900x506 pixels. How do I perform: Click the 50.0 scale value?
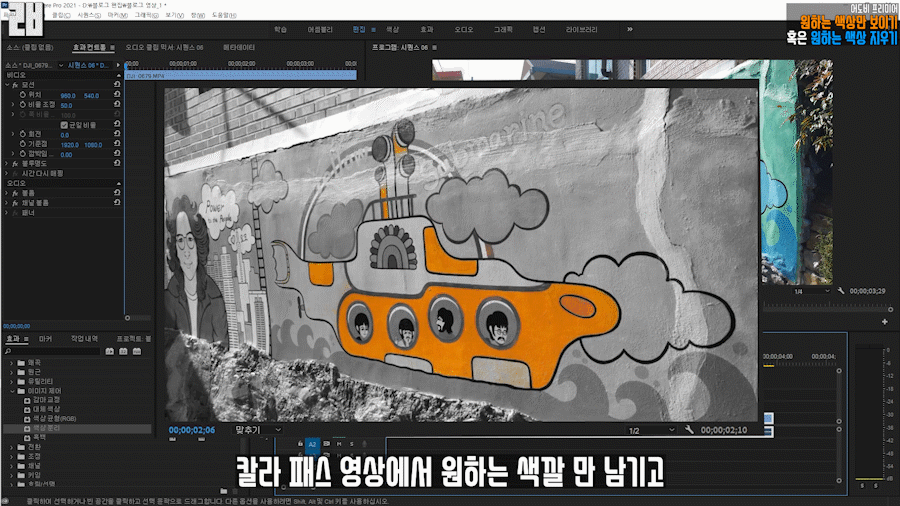67,106
